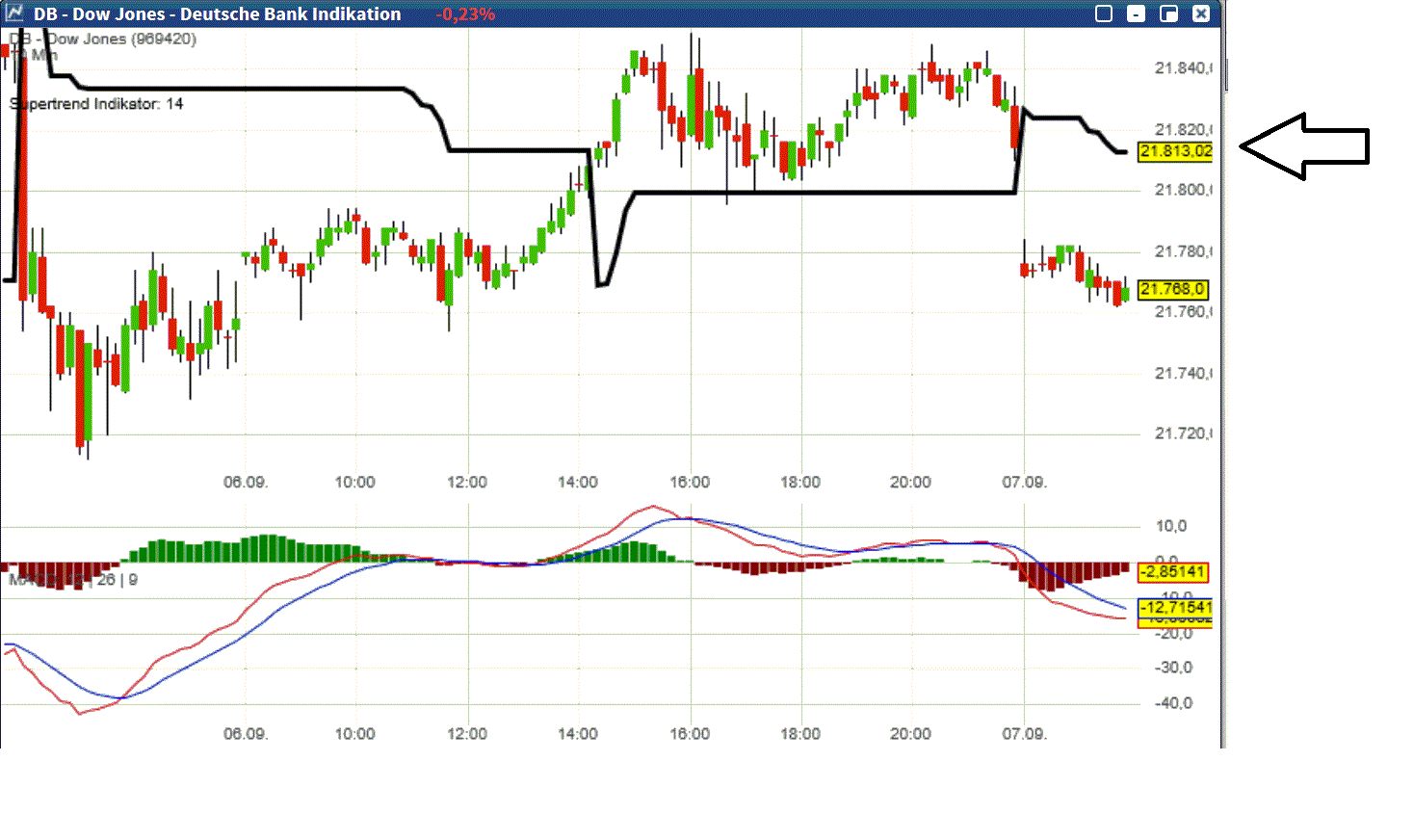Click 06.09. date under the price chart

coord(246,483)
